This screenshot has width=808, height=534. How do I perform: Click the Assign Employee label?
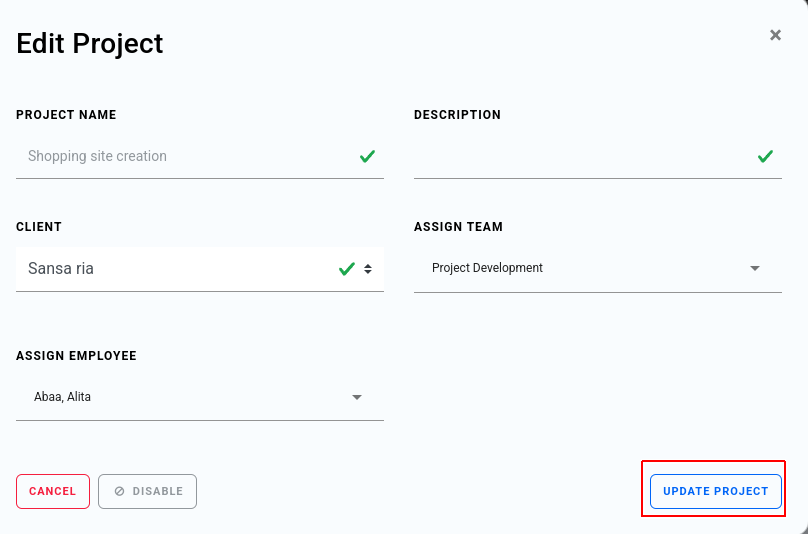pyautogui.click(x=76, y=356)
